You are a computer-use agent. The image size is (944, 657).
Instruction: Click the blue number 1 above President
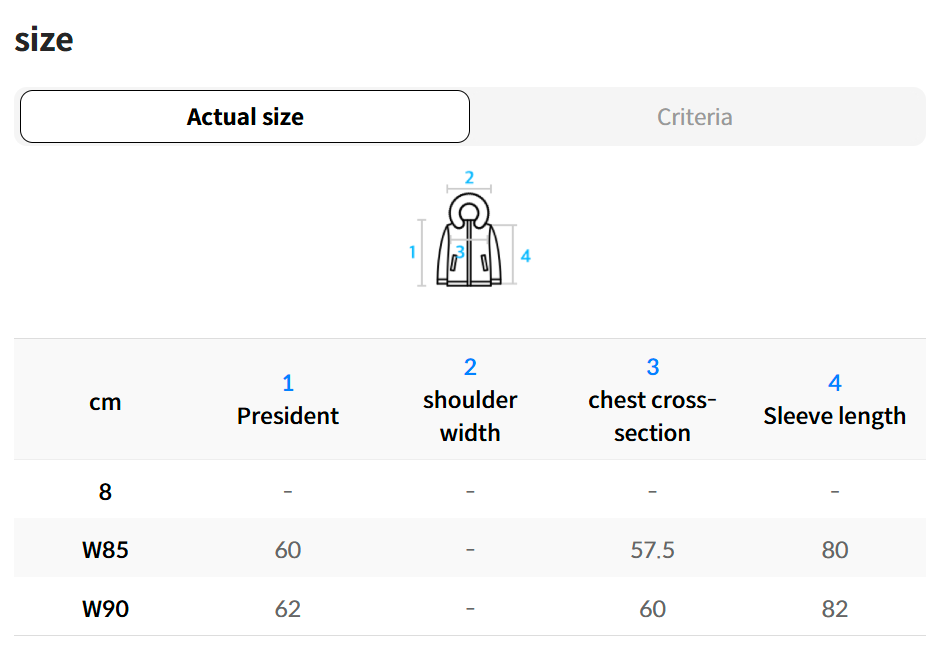point(288,383)
